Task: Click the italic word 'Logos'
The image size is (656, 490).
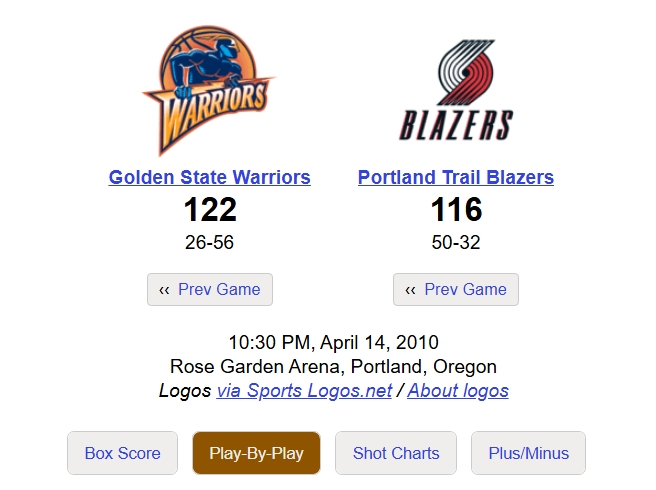Action: point(185,391)
